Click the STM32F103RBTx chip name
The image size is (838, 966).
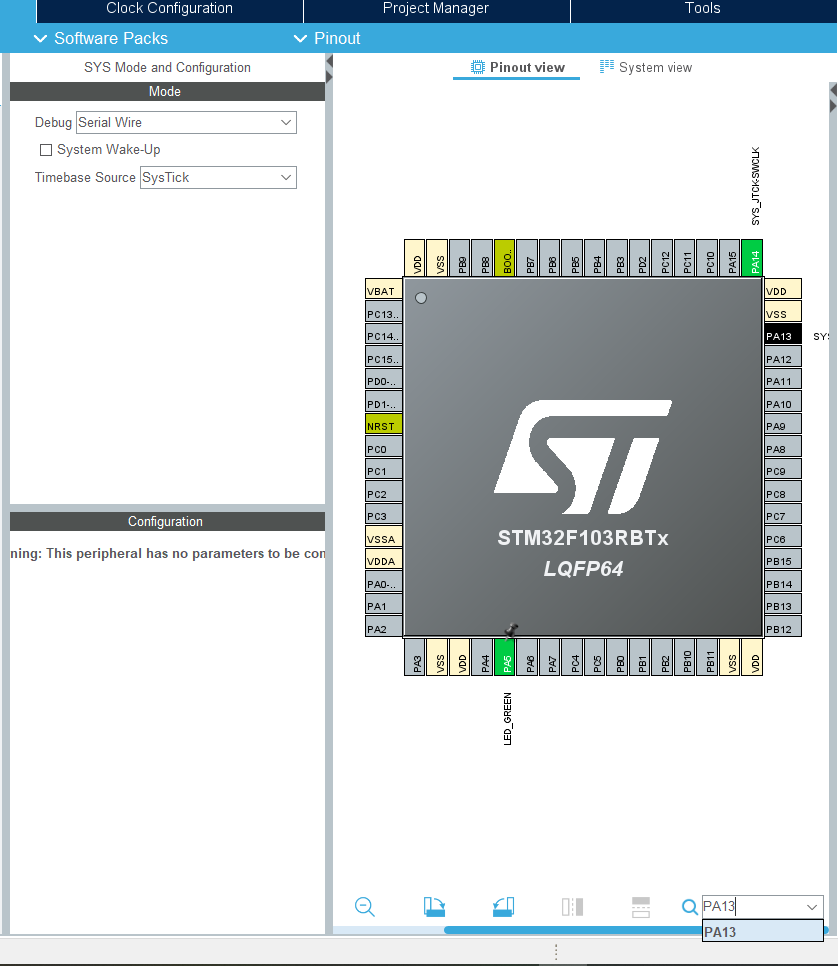[x=583, y=538]
